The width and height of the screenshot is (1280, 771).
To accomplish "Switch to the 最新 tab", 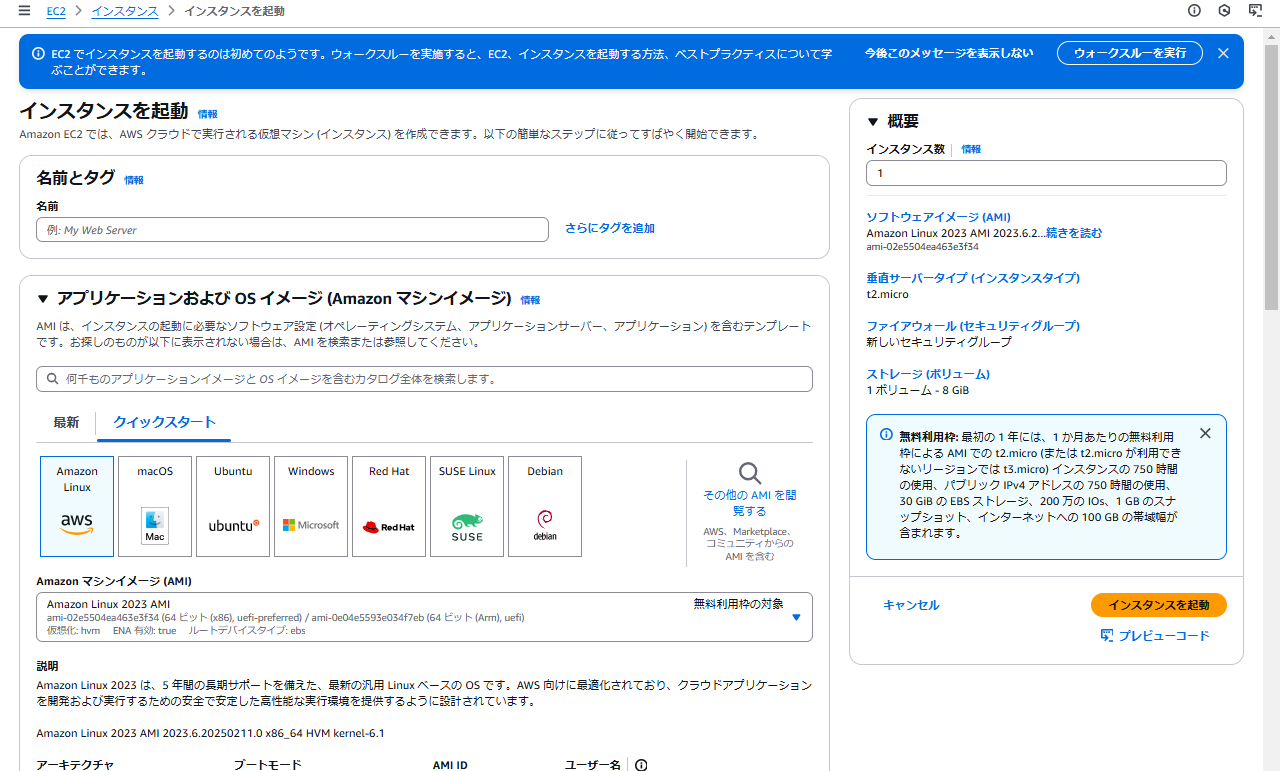I will click(66, 422).
